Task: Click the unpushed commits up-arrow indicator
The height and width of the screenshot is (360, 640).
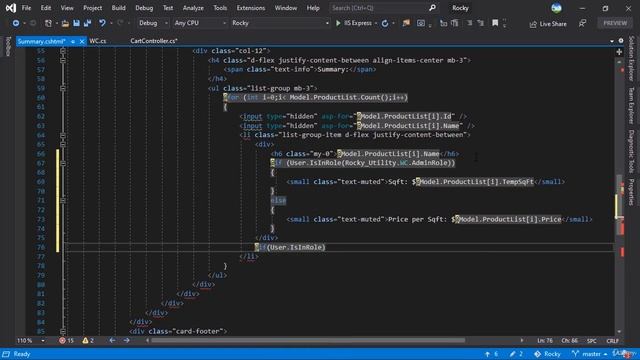Action: pos(491,354)
